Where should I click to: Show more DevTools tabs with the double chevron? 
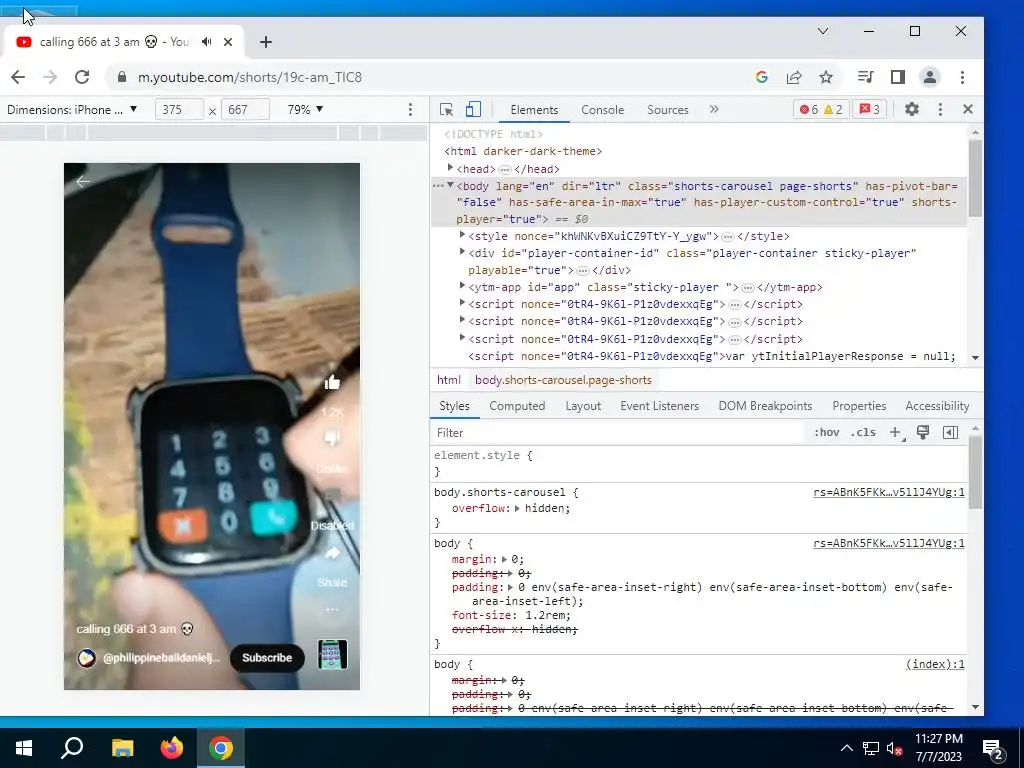[x=714, y=109]
